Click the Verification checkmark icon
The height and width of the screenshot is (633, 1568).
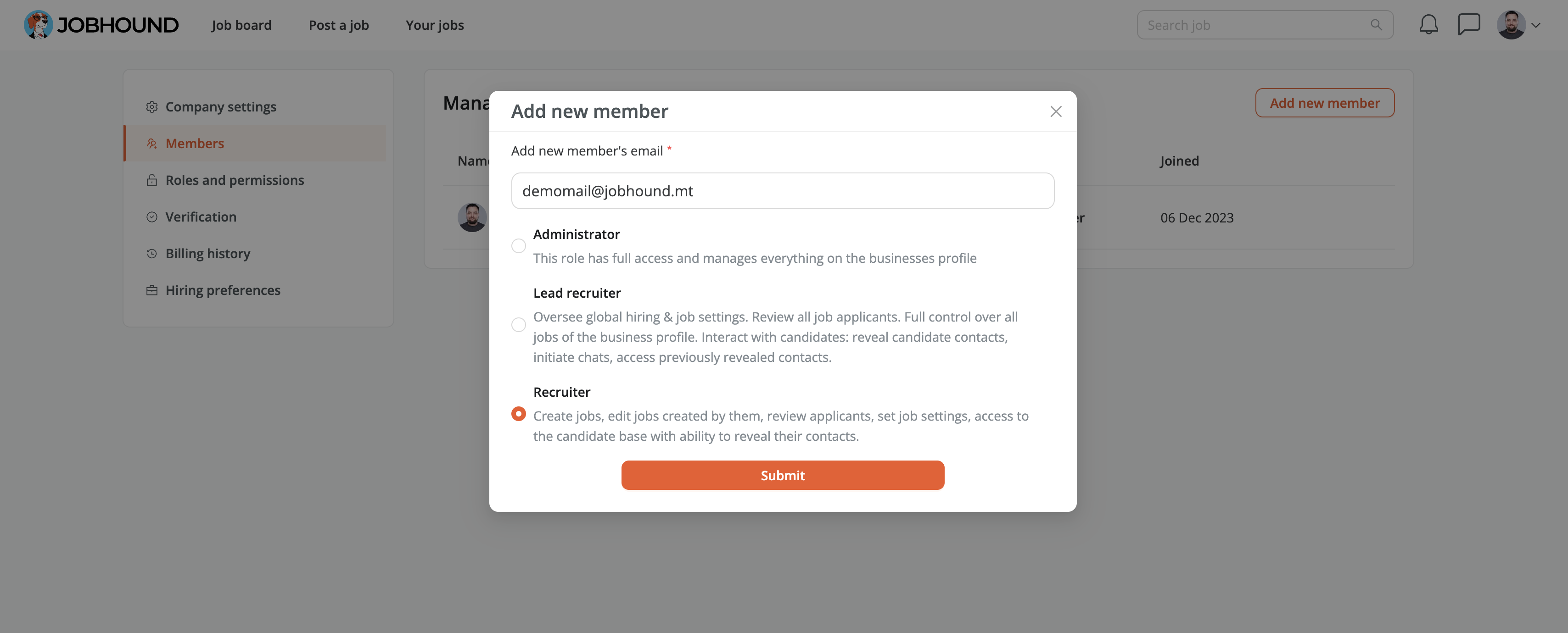tap(151, 217)
